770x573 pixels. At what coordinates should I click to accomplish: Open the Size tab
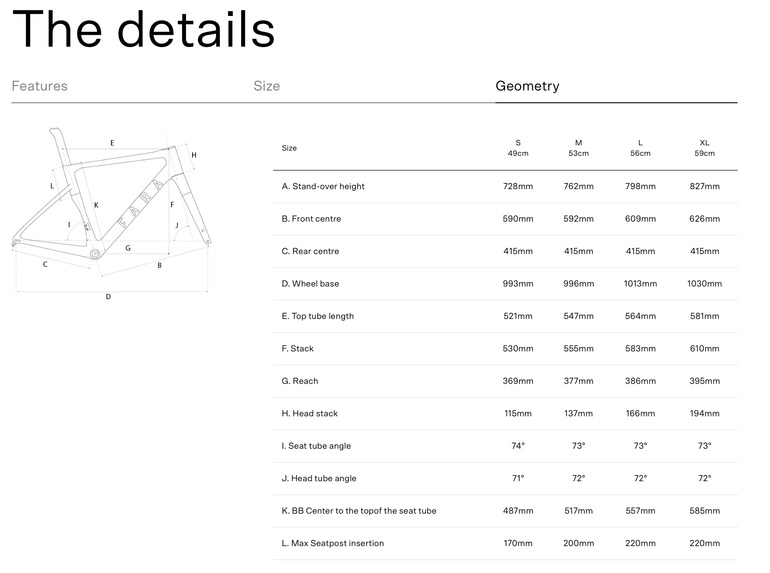(x=267, y=86)
